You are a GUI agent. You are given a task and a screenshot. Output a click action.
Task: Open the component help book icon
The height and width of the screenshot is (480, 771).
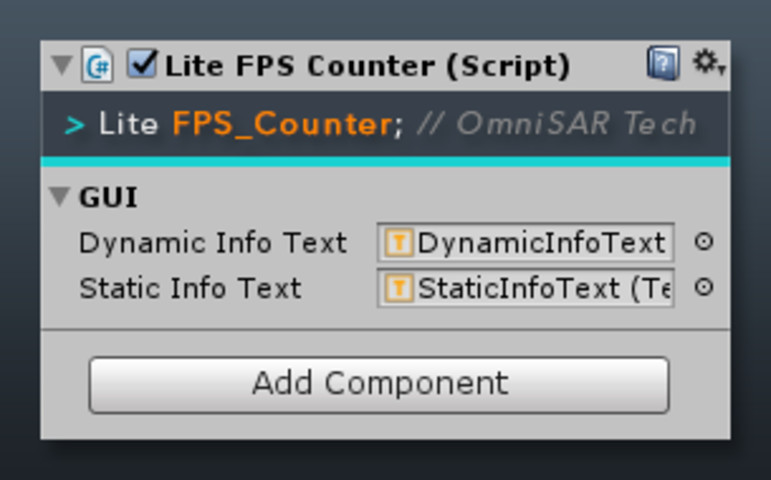pyautogui.click(x=663, y=63)
